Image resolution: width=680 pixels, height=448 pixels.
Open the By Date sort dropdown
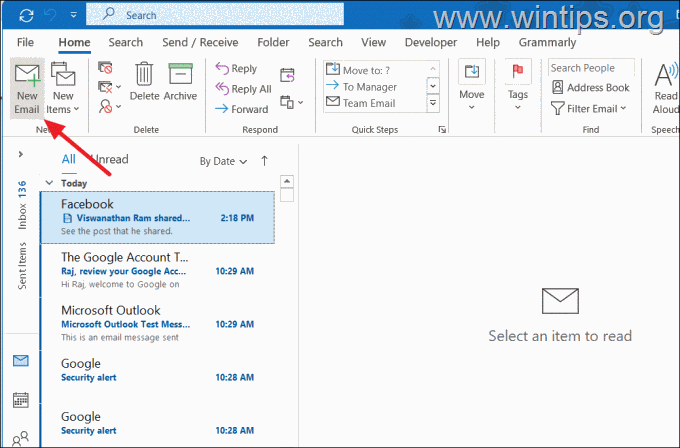(x=223, y=161)
